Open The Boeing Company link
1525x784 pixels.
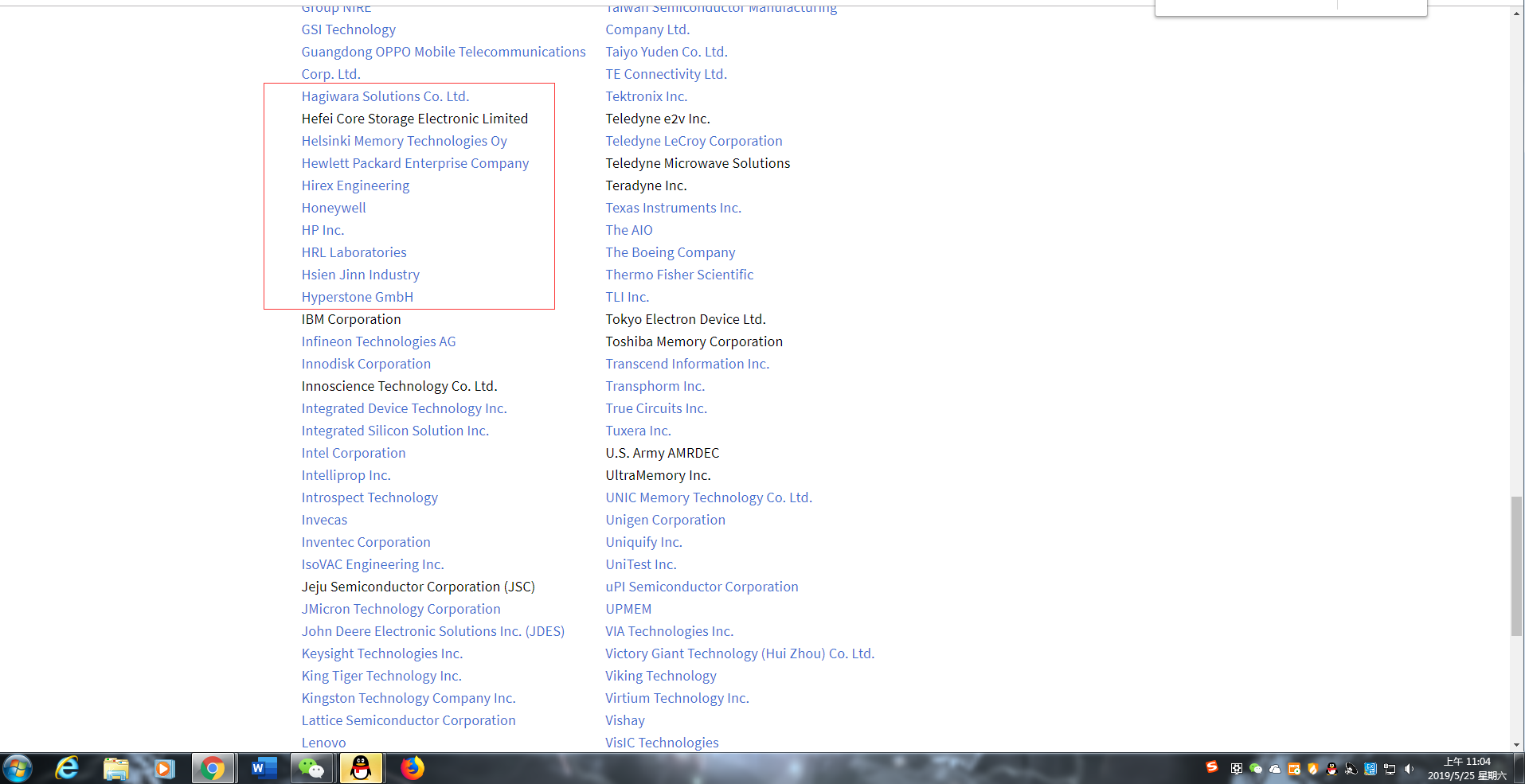671,252
